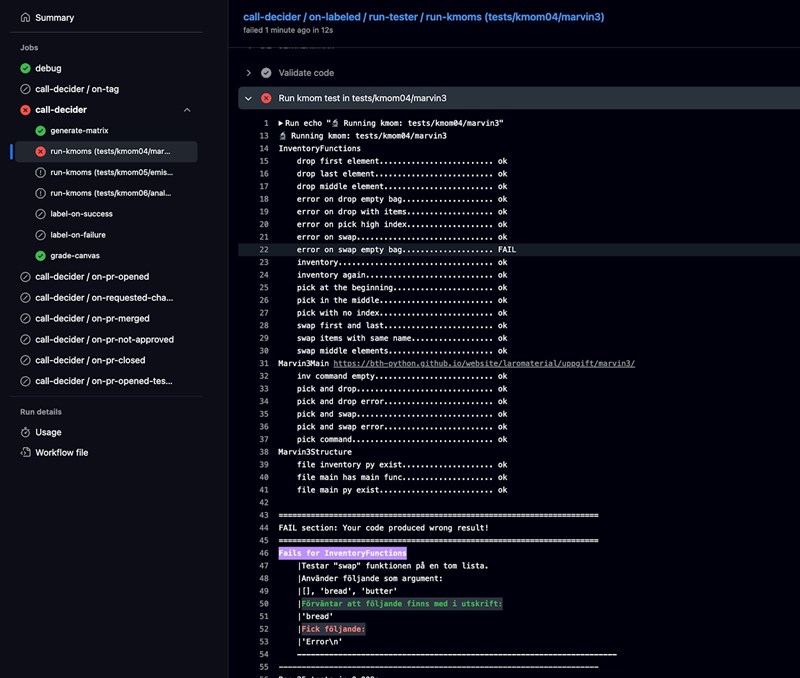Click green check icon beside debug job
The image size is (800, 678).
(26, 68)
